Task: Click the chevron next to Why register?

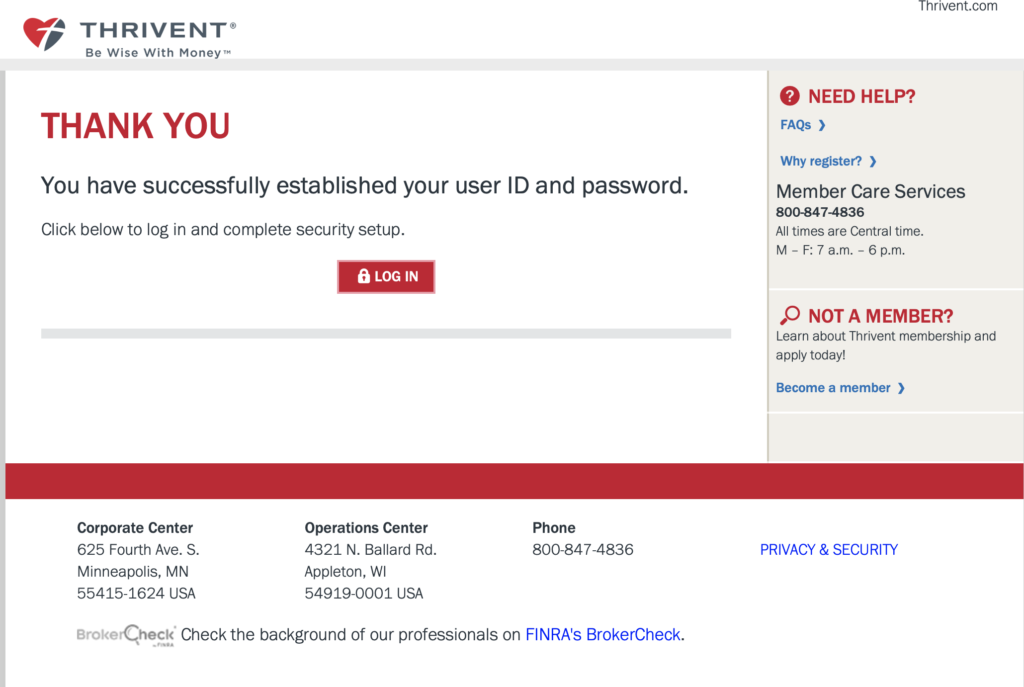Action: click(873, 161)
